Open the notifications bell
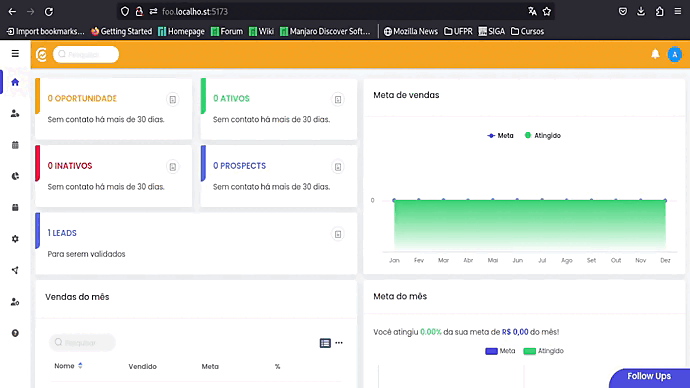 pyautogui.click(x=655, y=54)
